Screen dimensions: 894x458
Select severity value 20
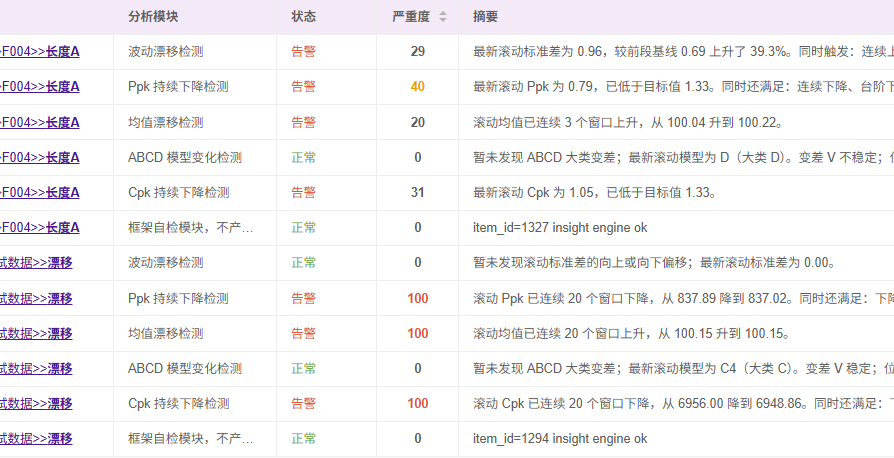click(x=417, y=123)
